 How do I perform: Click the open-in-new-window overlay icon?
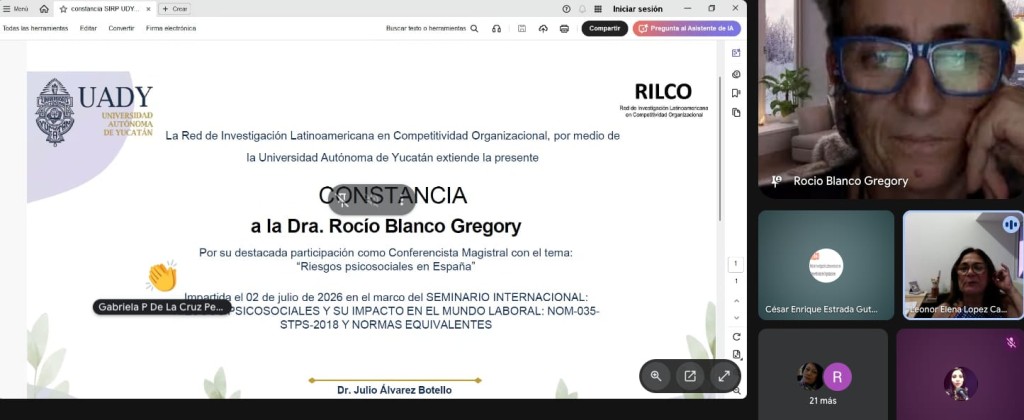[x=690, y=376]
